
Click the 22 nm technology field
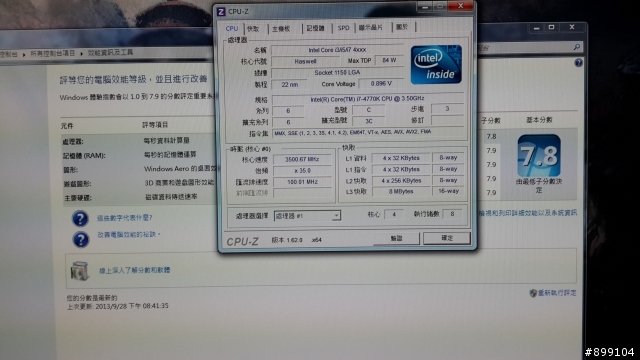[289, 85]
